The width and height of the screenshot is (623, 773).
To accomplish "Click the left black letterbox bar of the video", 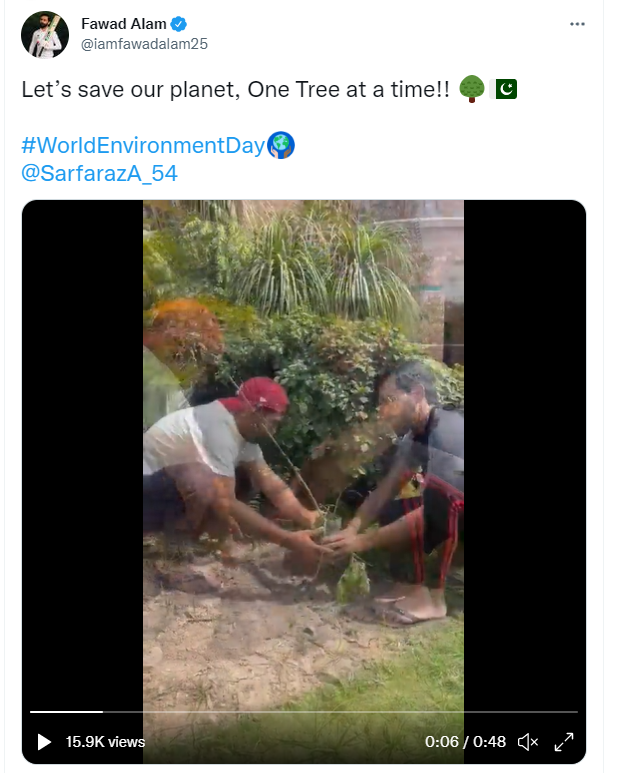I will pos(82,450).
